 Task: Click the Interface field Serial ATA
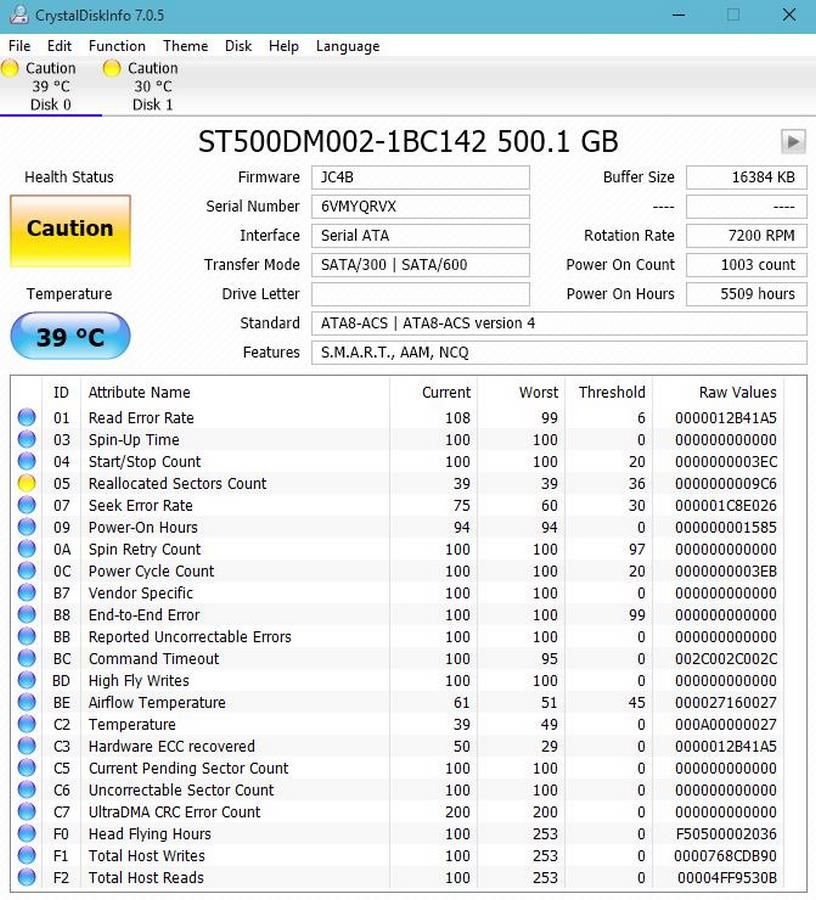420,236
